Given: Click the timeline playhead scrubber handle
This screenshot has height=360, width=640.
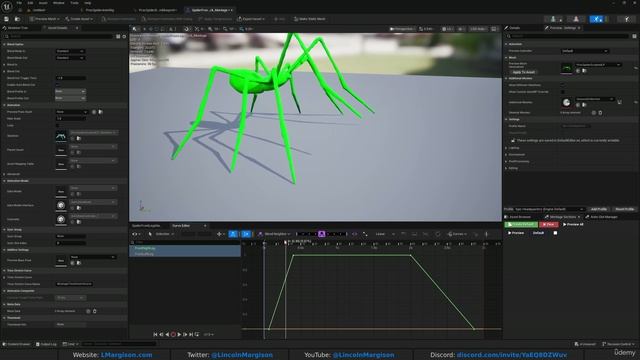Looking at the screenshot, I should (x=285, y=242).
